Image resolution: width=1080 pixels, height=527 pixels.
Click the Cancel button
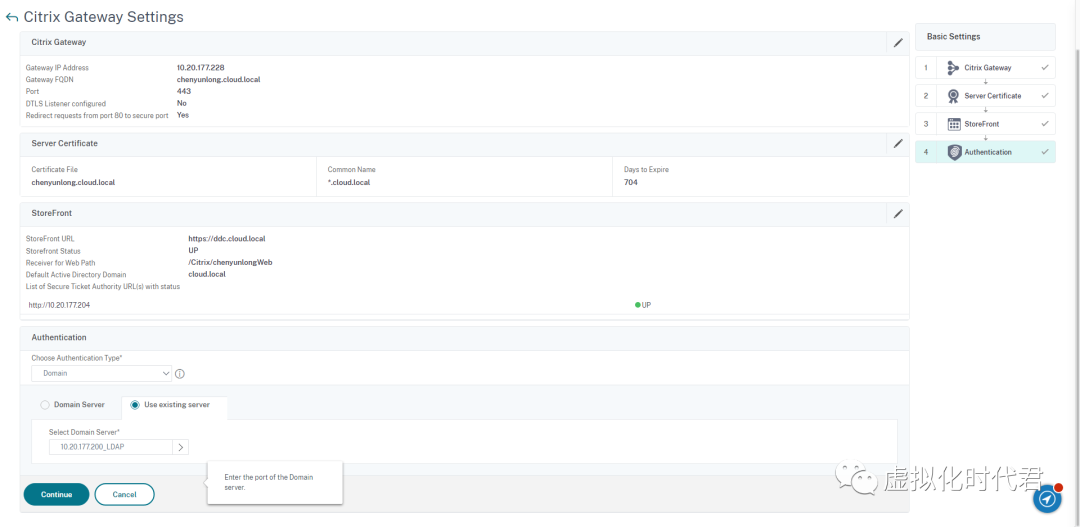click(124, 495)
